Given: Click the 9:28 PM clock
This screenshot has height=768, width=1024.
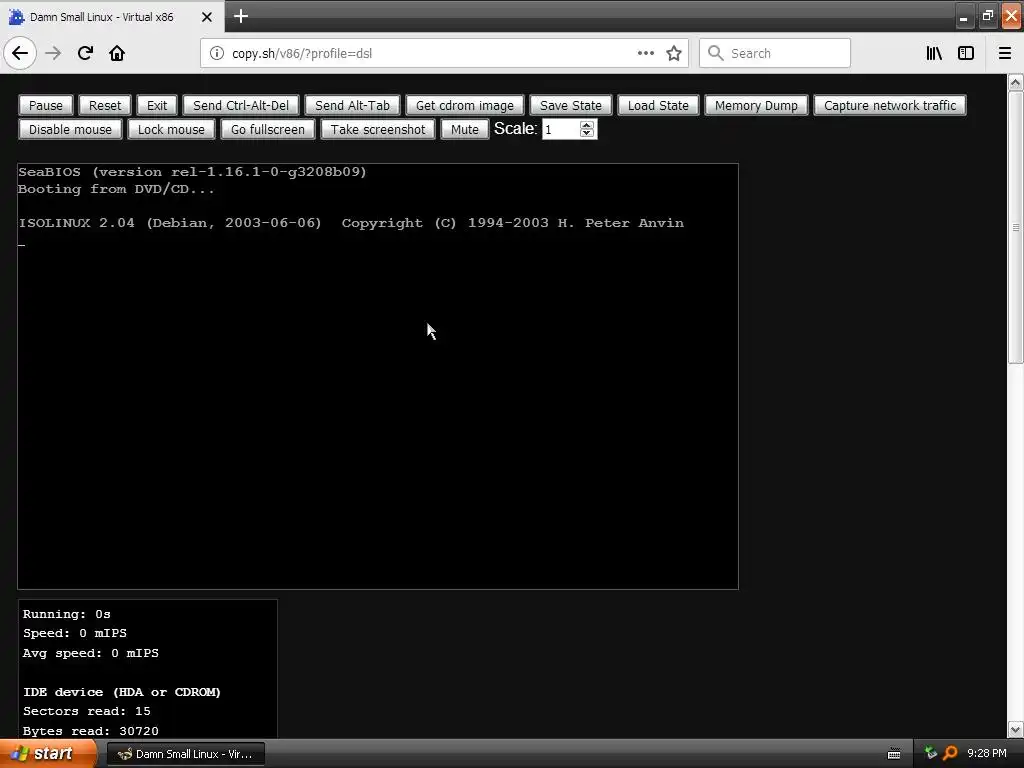Looking at the screenshot, I should (987, 754).
